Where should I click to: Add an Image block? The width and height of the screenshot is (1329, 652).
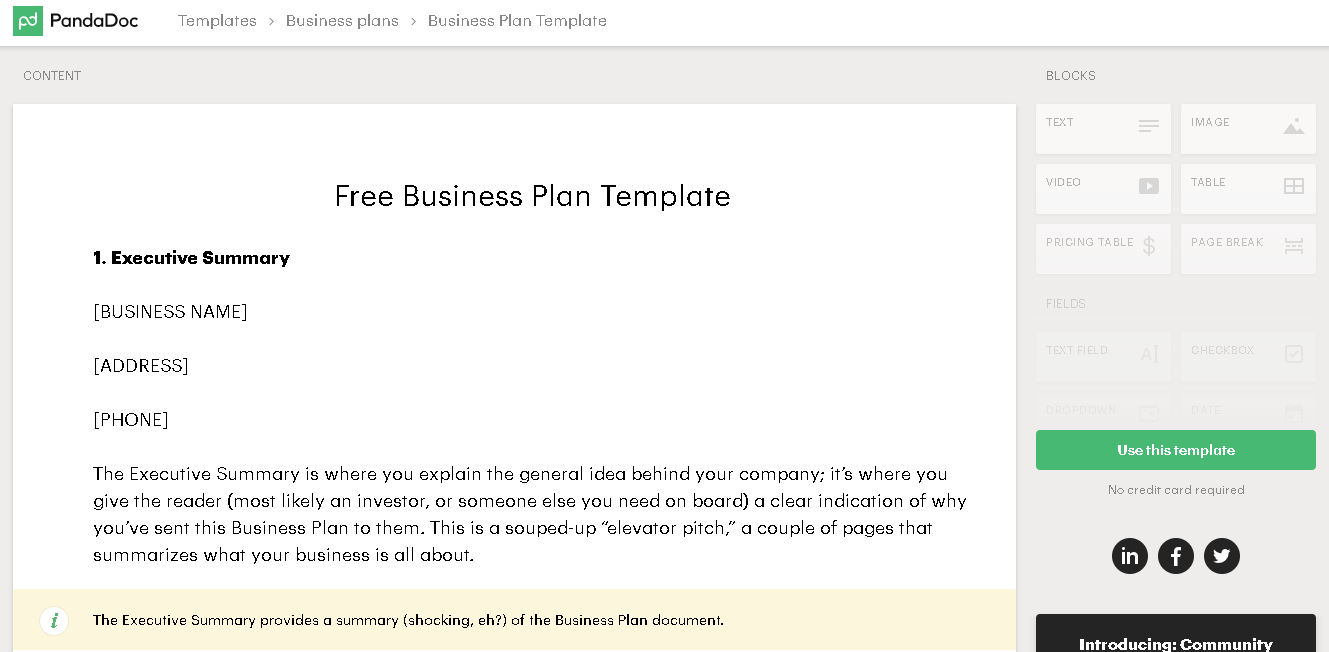click(x=1248, y=128)
